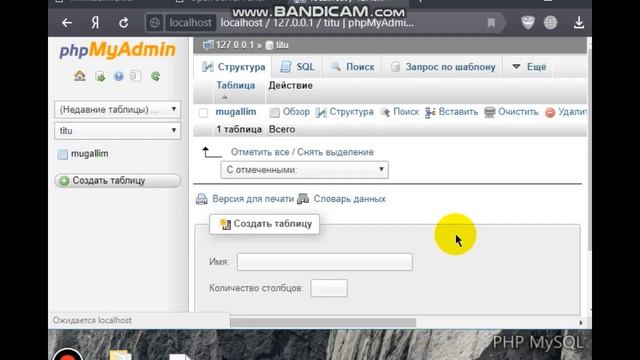Open the titu database dropdown
The width and height of the screenshot is (640, 360).
(x=118, y=131)
